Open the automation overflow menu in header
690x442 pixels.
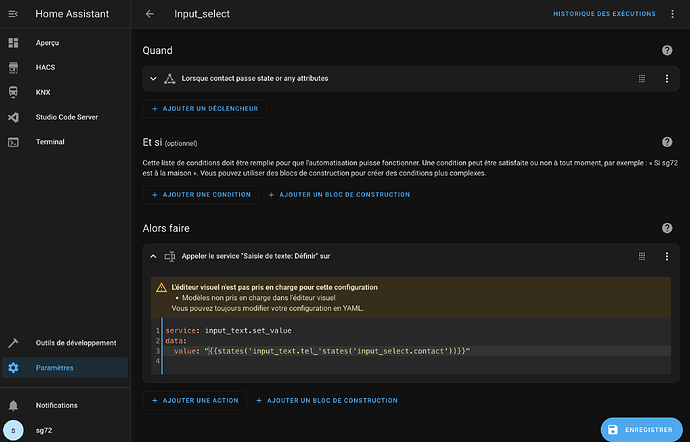coord(672,14)
